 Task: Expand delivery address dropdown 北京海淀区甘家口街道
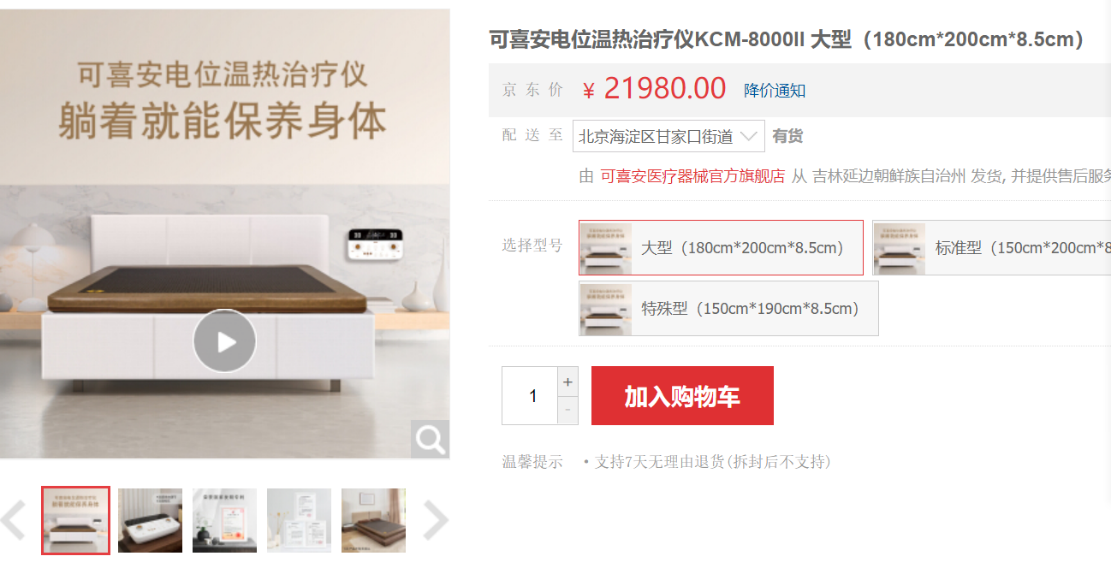click(668, 136)
